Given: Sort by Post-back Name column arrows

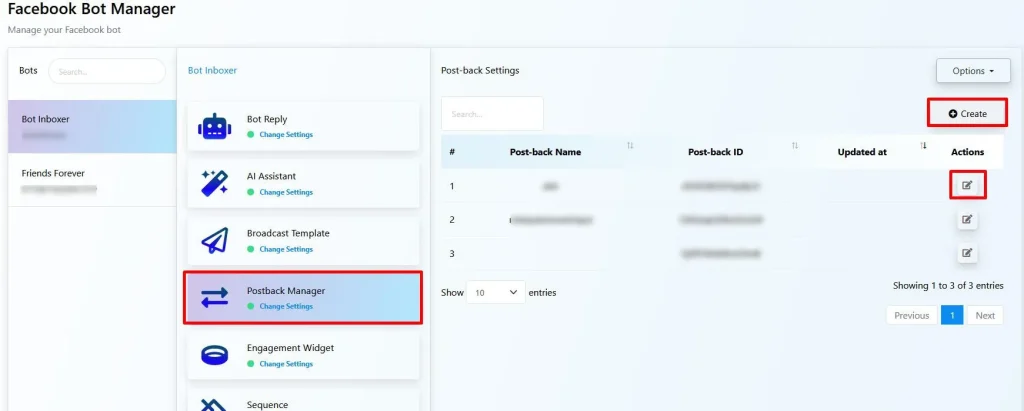Looking at the screenshot, I should [630, 145].
